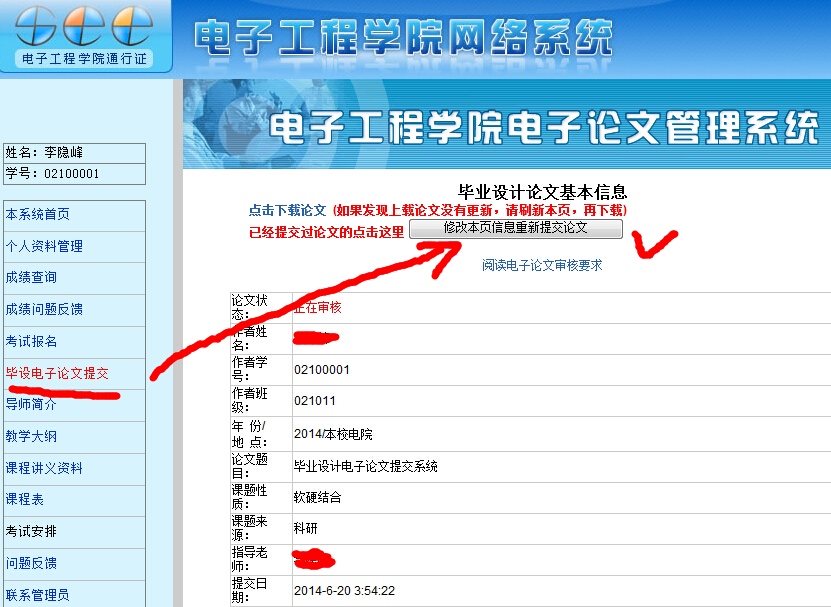Show the 课程表 page
The width and height of the screenshot is (831, 607).
tap(25, 499)
